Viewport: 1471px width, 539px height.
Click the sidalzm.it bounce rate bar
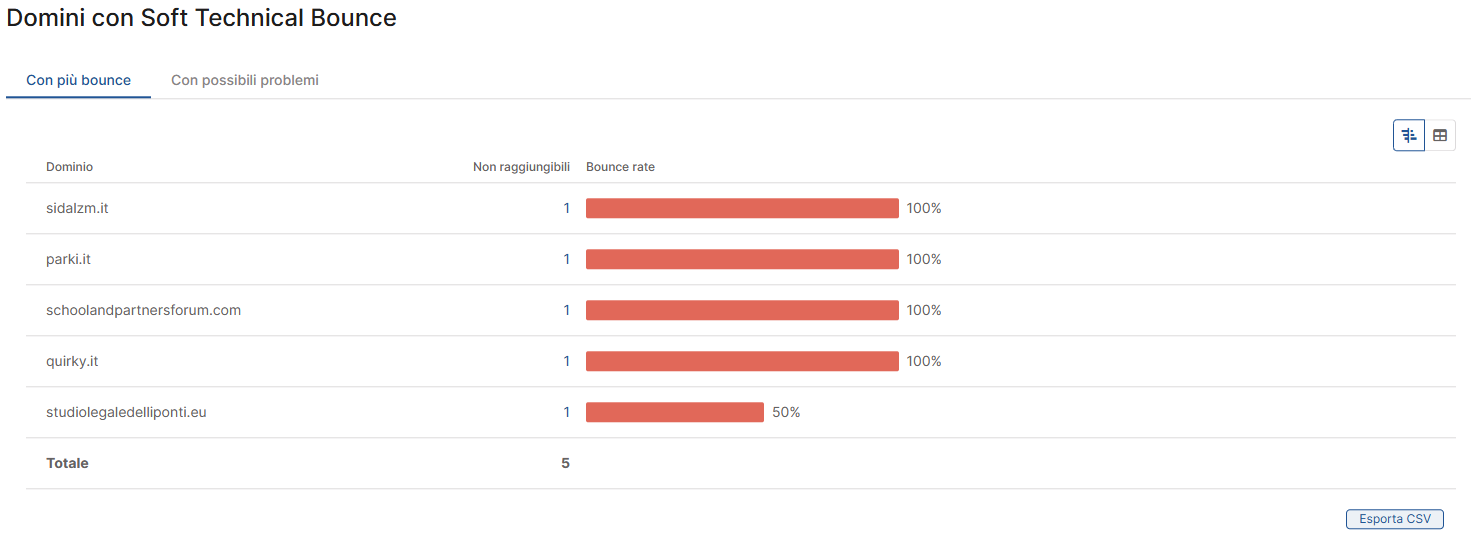coord(742,208)
